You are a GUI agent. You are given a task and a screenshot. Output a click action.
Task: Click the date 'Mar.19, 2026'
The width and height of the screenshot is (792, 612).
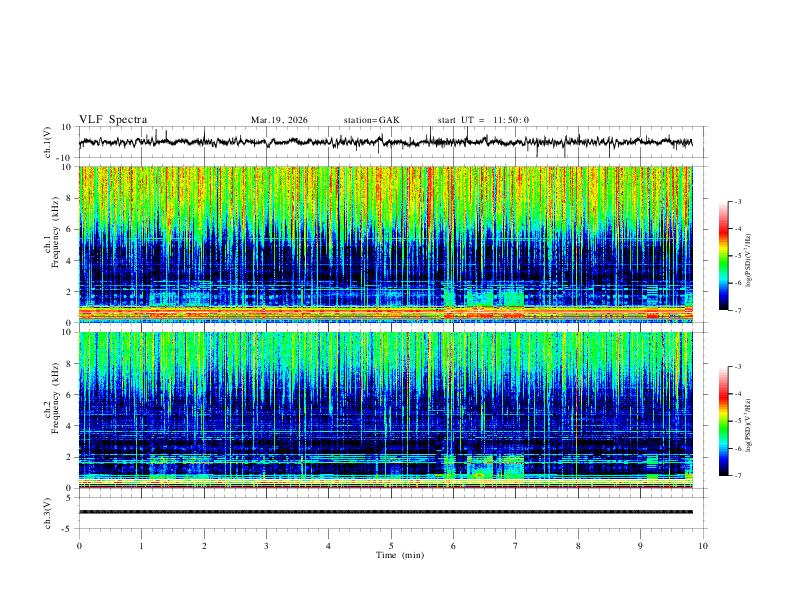[279, 120]
